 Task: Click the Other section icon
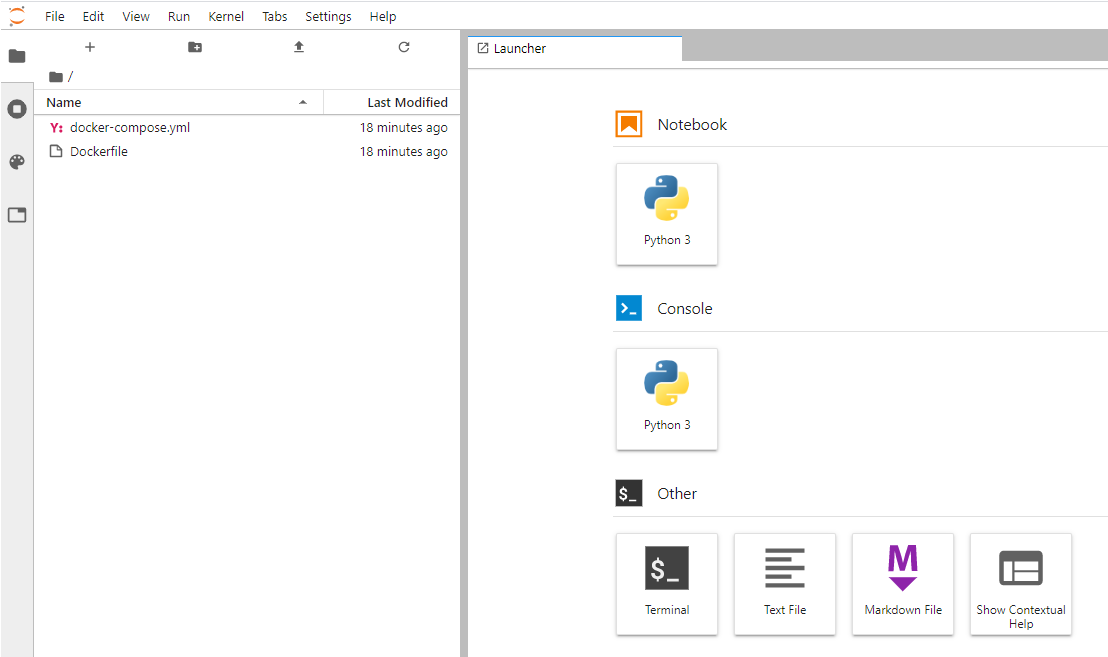[x=628, y=493]
